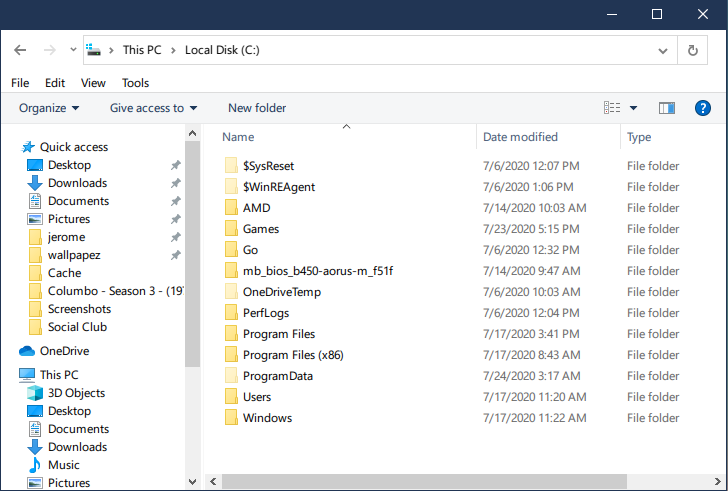Open Music note icon under This PC
Image resolution: width=728 pixels, height=491 pixels.
[x=35, y=465]
